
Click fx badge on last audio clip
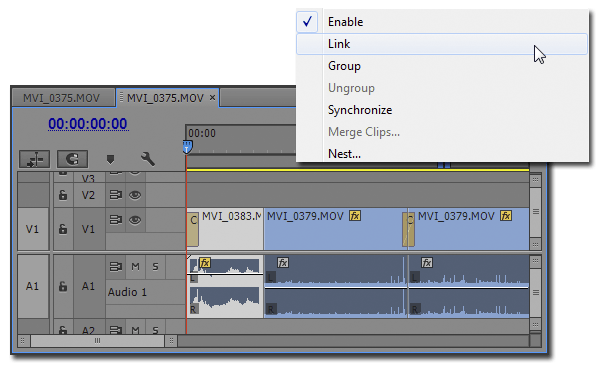[427, 263]
